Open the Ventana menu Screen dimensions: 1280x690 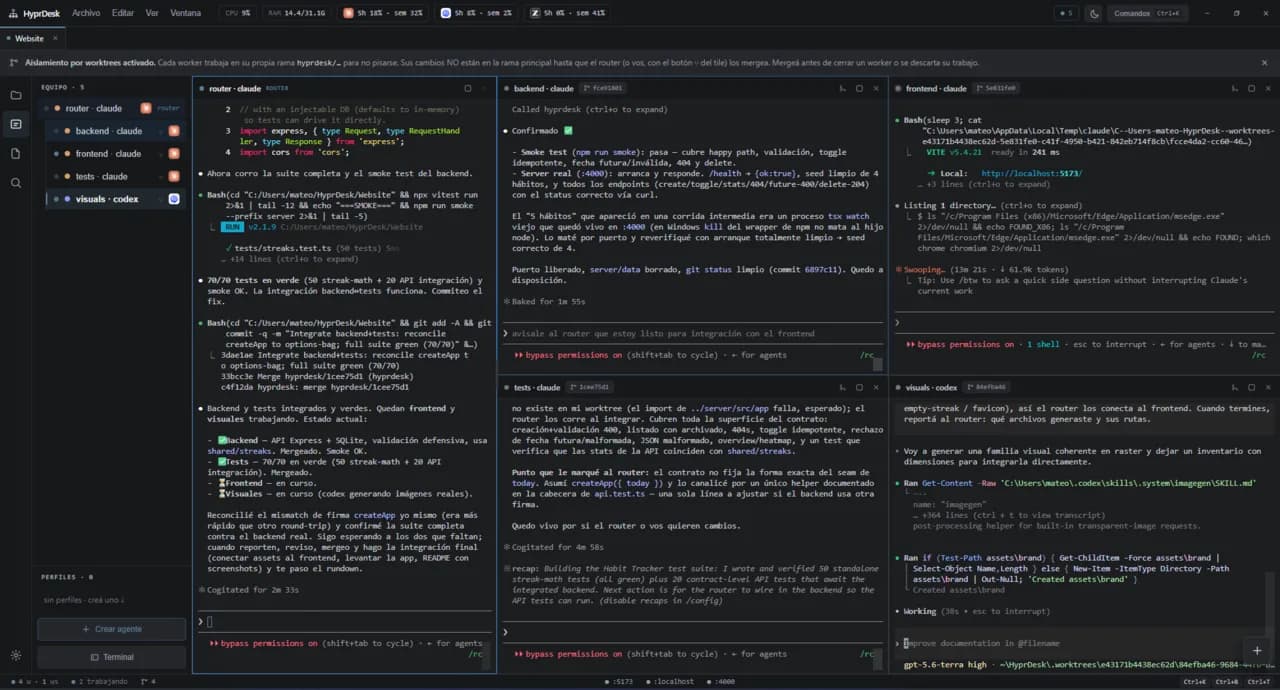click(185, 13)
